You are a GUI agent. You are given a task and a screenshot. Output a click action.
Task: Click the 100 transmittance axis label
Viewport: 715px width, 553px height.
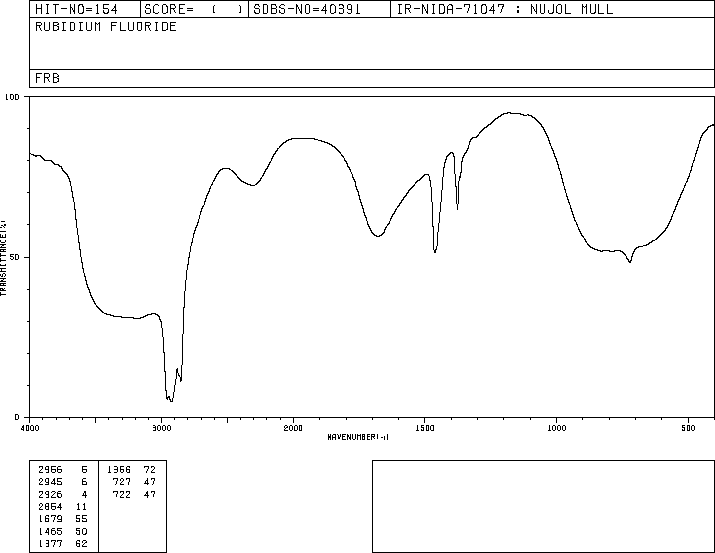13,97
